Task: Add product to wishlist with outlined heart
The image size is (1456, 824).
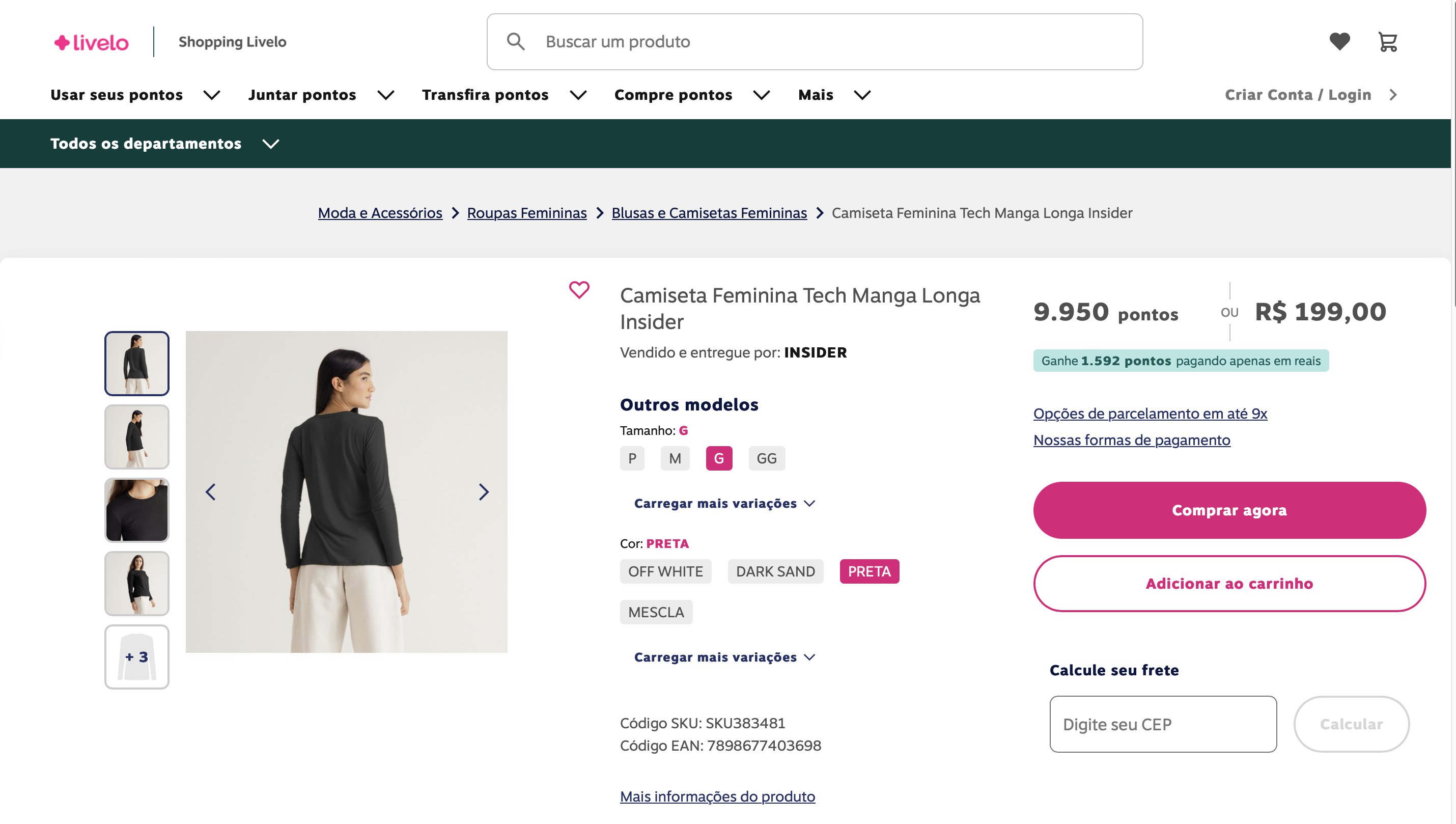Action: coord(579,290)
